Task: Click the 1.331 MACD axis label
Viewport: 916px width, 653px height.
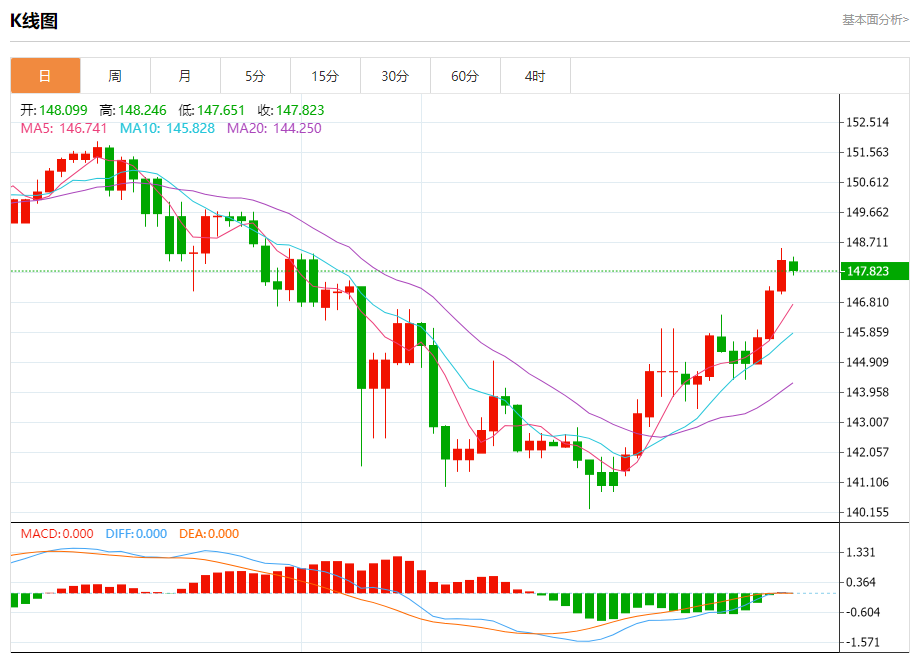Action: point(861,552)
